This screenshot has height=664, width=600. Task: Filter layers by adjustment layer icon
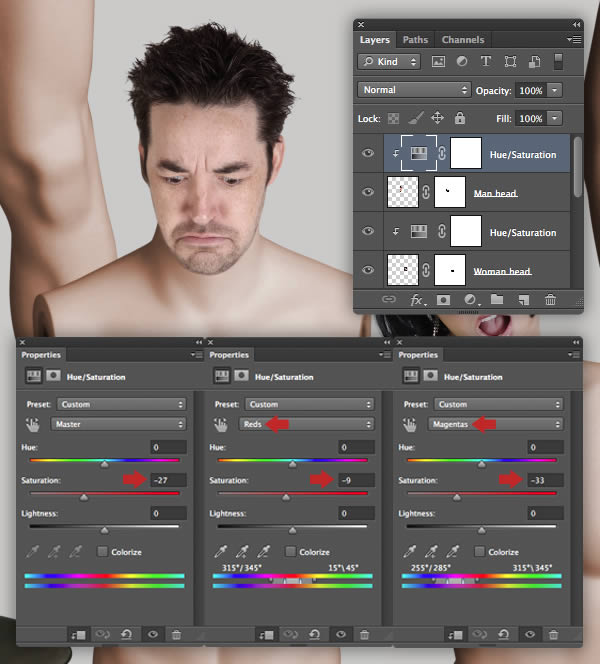click(x=462, y=62)
